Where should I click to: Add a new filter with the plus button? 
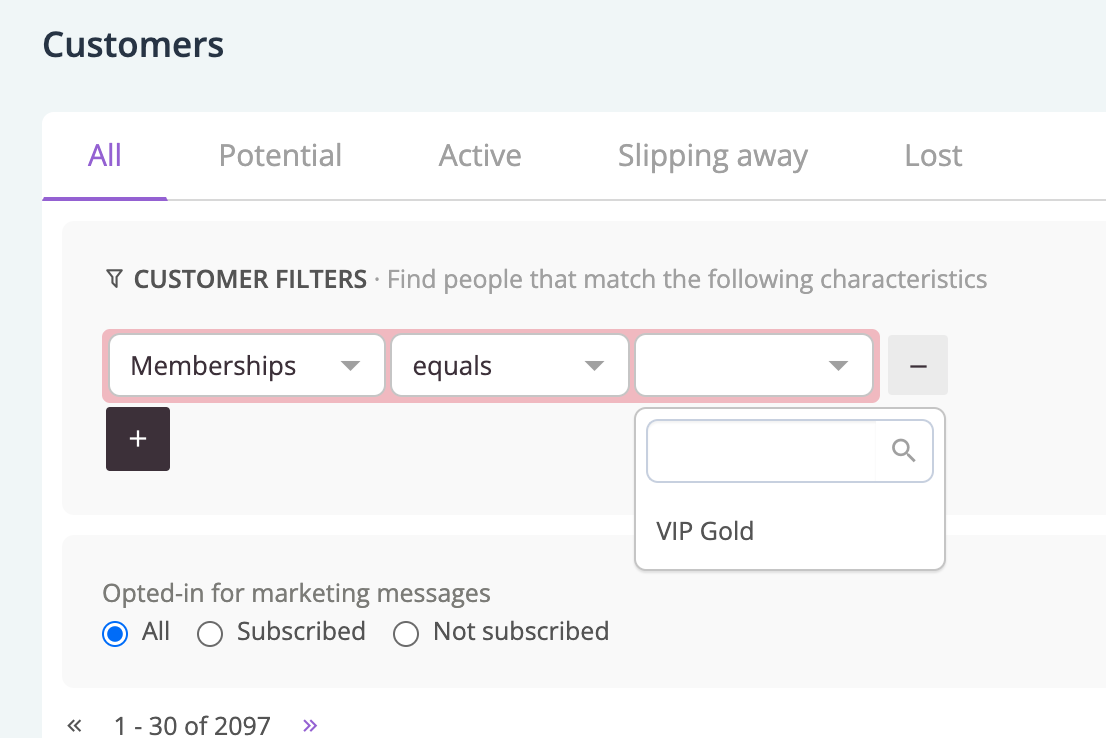click(x=138, y=439)
